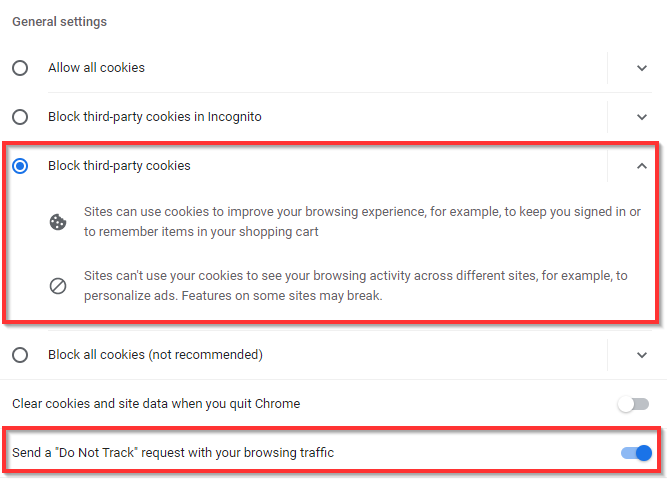Enable Clear cookies when you quit Chrome toggle
Screen dimensions: 667x482
coord(634,404)
